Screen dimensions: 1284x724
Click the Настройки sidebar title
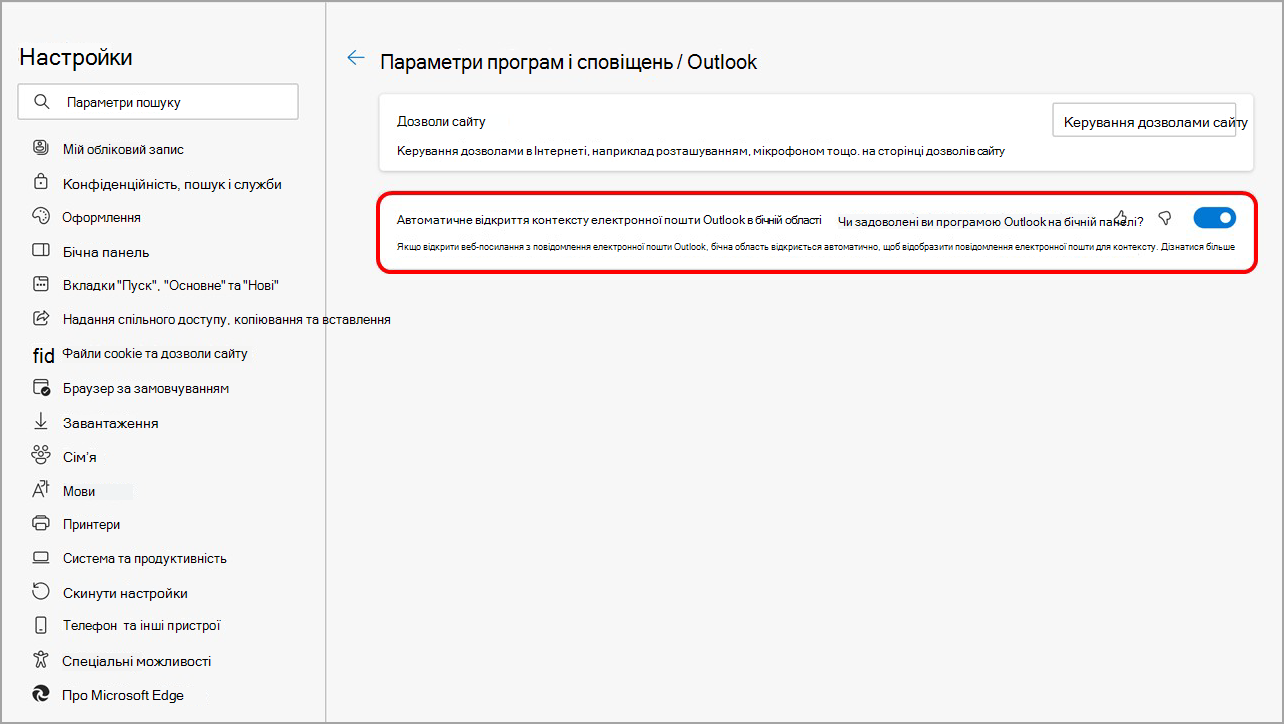coord(75,57)
